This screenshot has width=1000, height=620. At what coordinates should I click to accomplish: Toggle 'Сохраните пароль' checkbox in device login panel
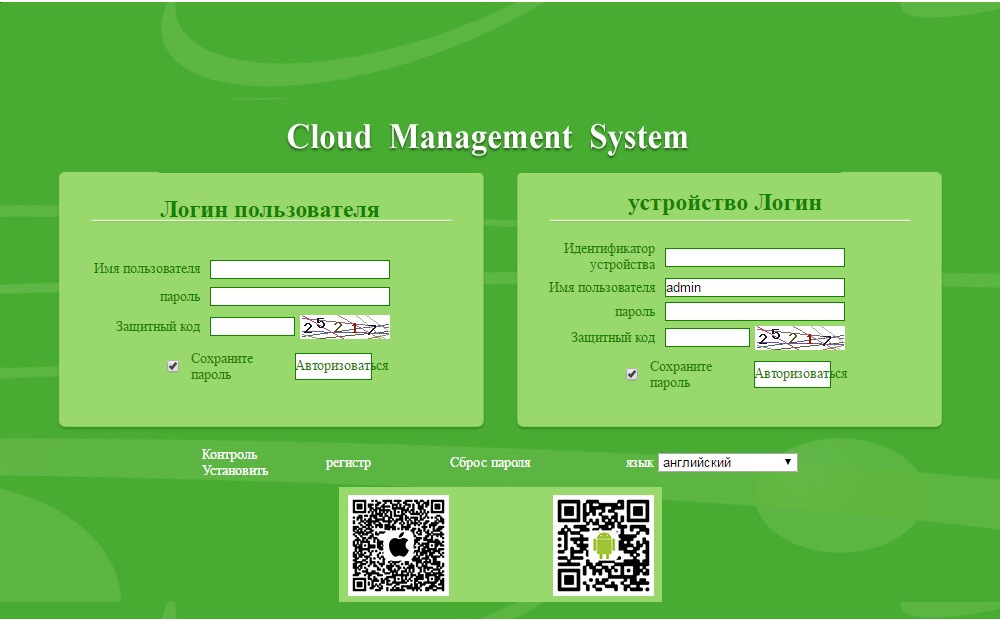pos(632,374)
